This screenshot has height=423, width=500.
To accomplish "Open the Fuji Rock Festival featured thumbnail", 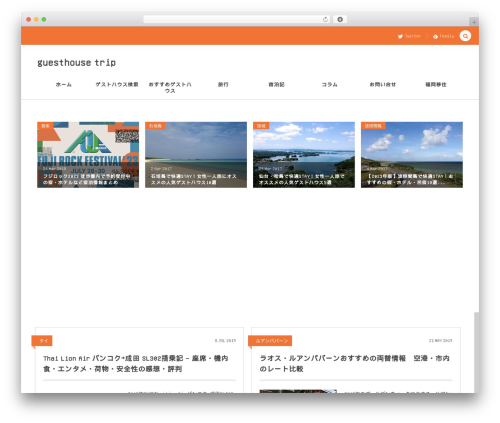I will [x=88, y=155].
